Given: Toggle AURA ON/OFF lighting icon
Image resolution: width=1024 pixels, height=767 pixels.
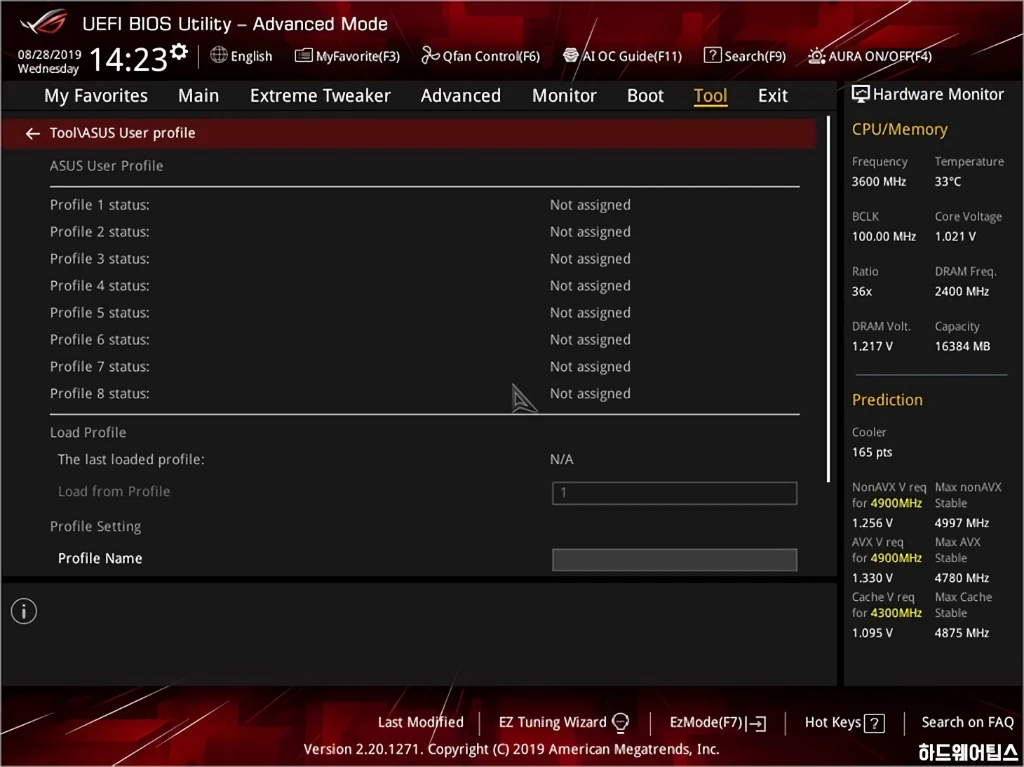Looking at the screenshot, I should [816, 56].
